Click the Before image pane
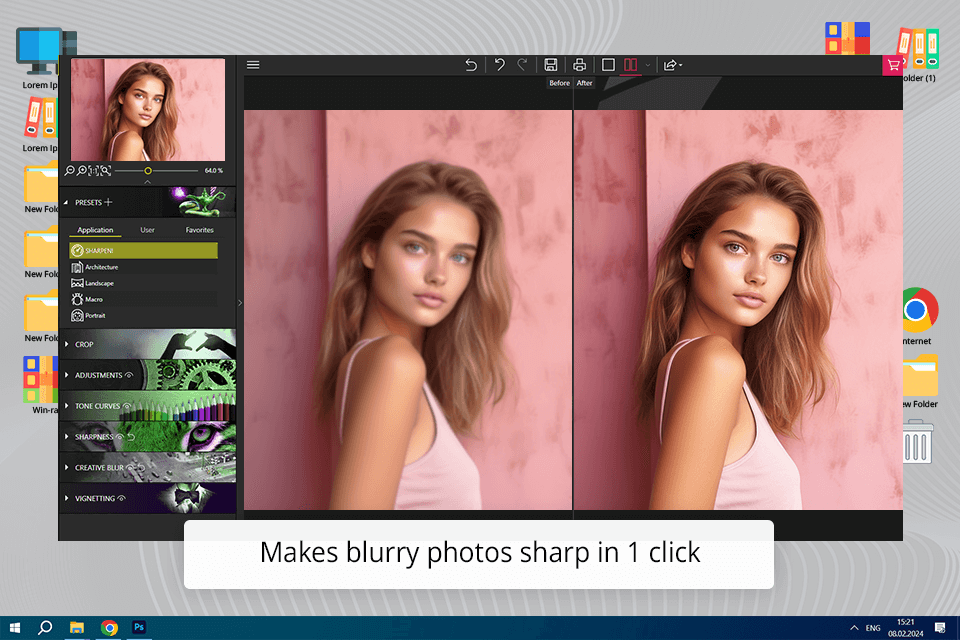The height and width of the screenshot is (640, 960). tap(408, 310)
